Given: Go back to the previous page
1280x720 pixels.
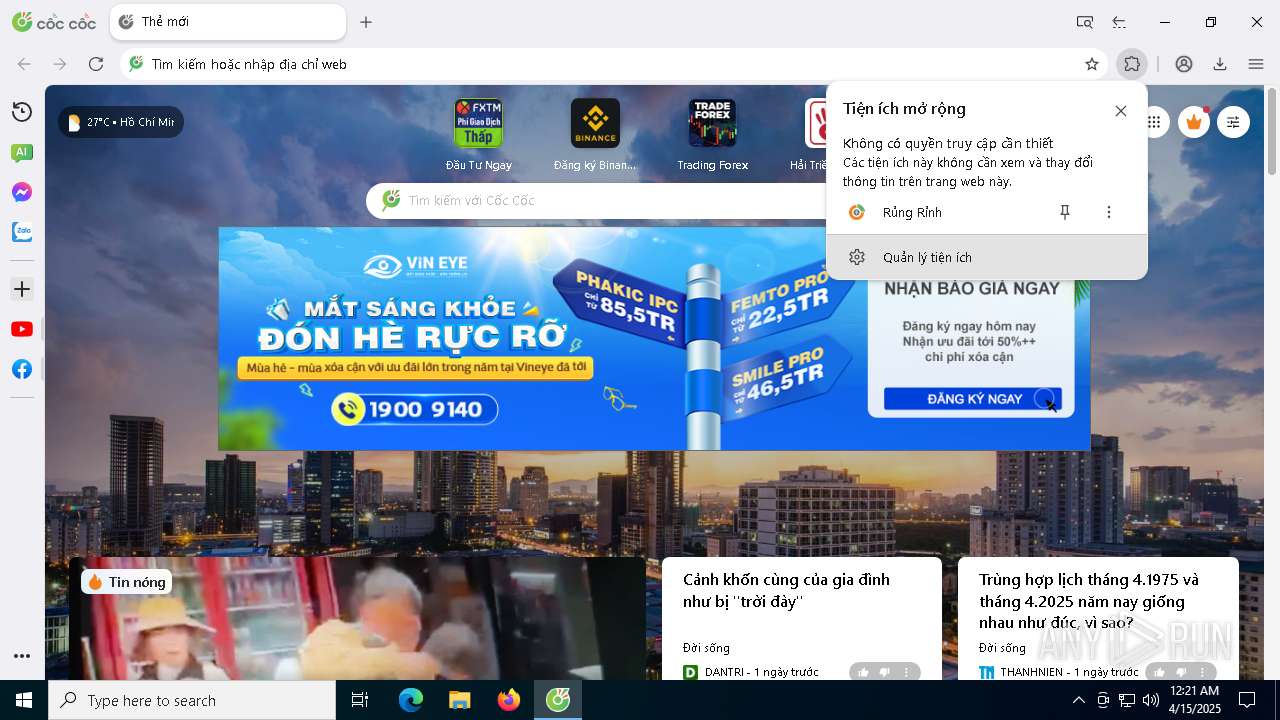Looking at the screenshot, I should tap(24, 64).
